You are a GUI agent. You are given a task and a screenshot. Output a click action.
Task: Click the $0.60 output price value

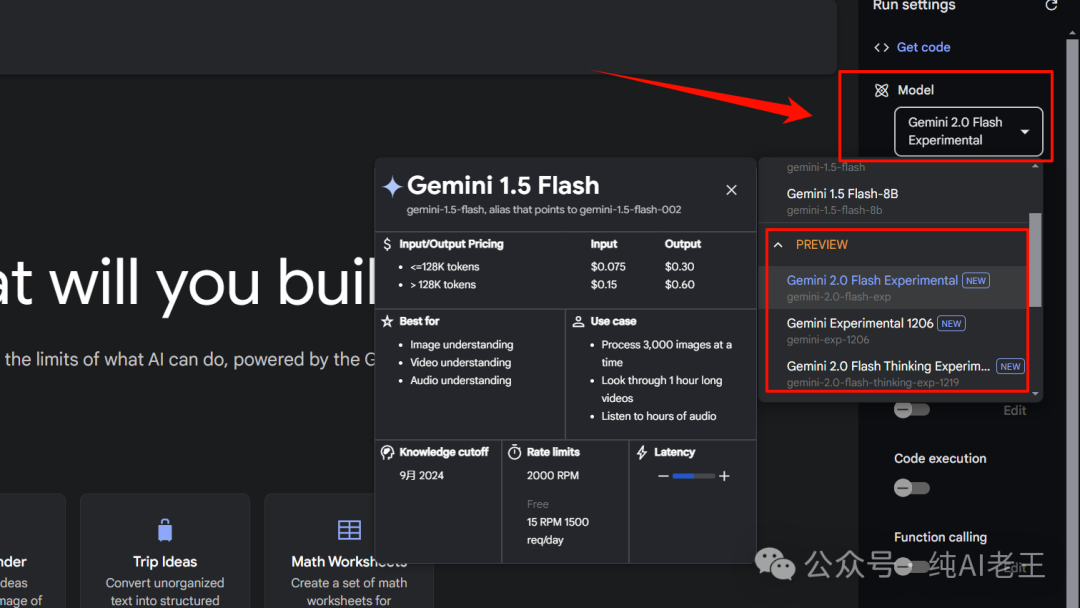(x=679, y=284)
